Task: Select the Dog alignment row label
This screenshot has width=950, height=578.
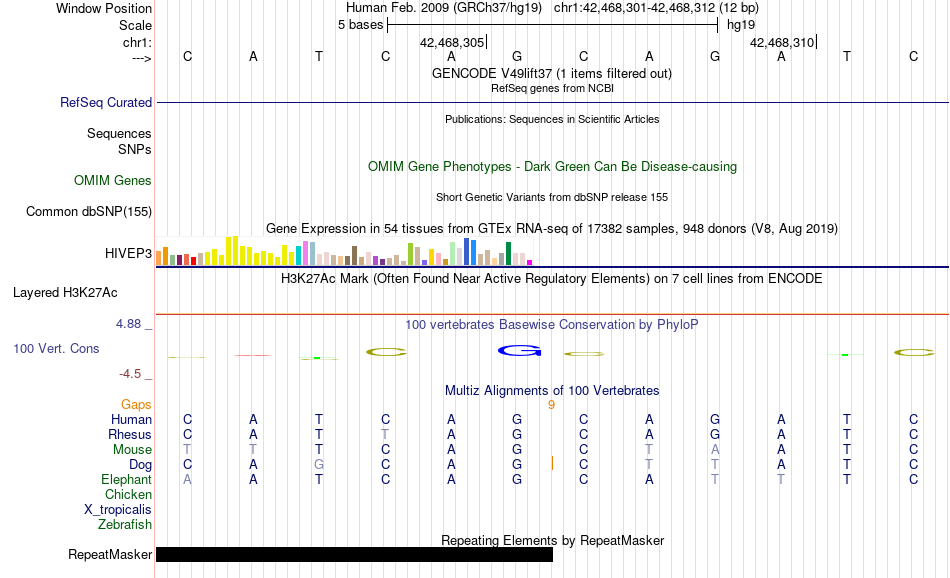Action: [x=140, y=465]
